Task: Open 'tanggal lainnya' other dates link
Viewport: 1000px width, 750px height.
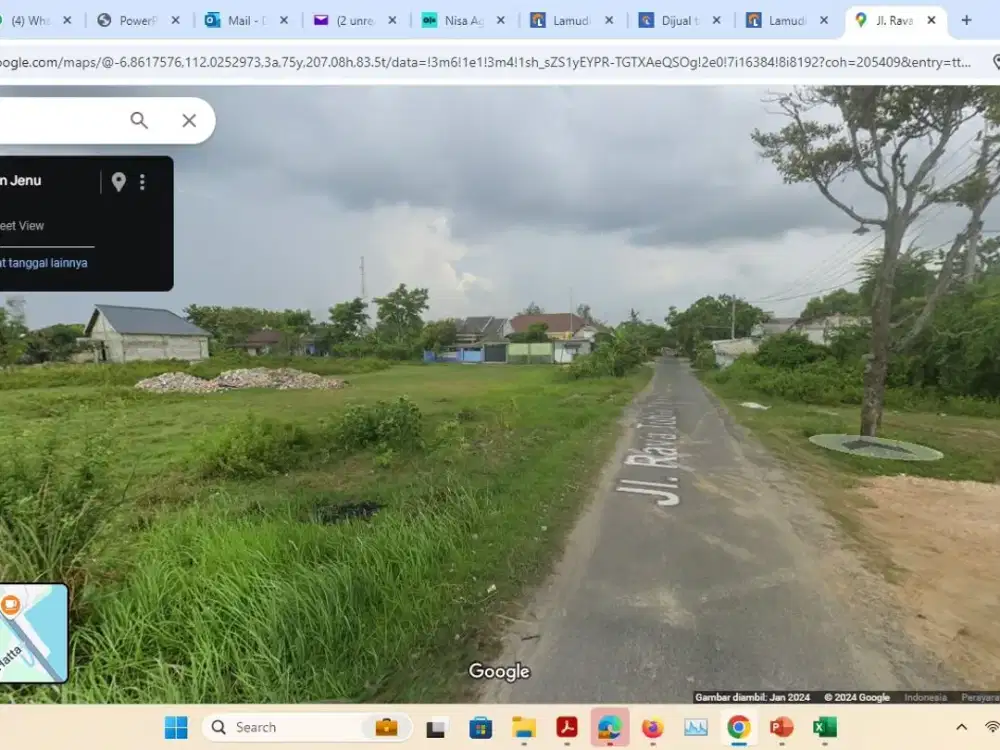Action: (x=43, y=263)
